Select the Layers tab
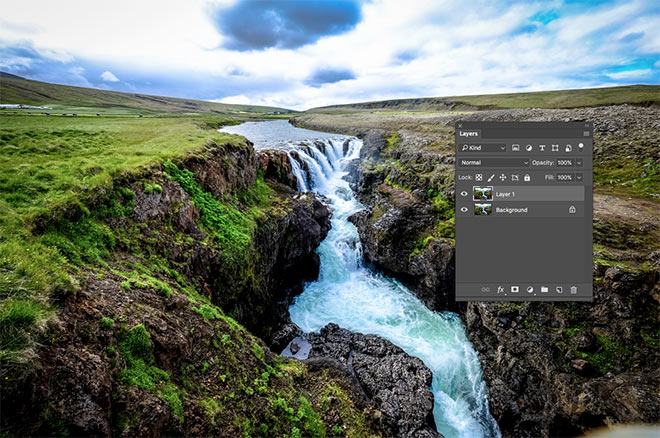The image size is (660, 438). tap(468, 134)
